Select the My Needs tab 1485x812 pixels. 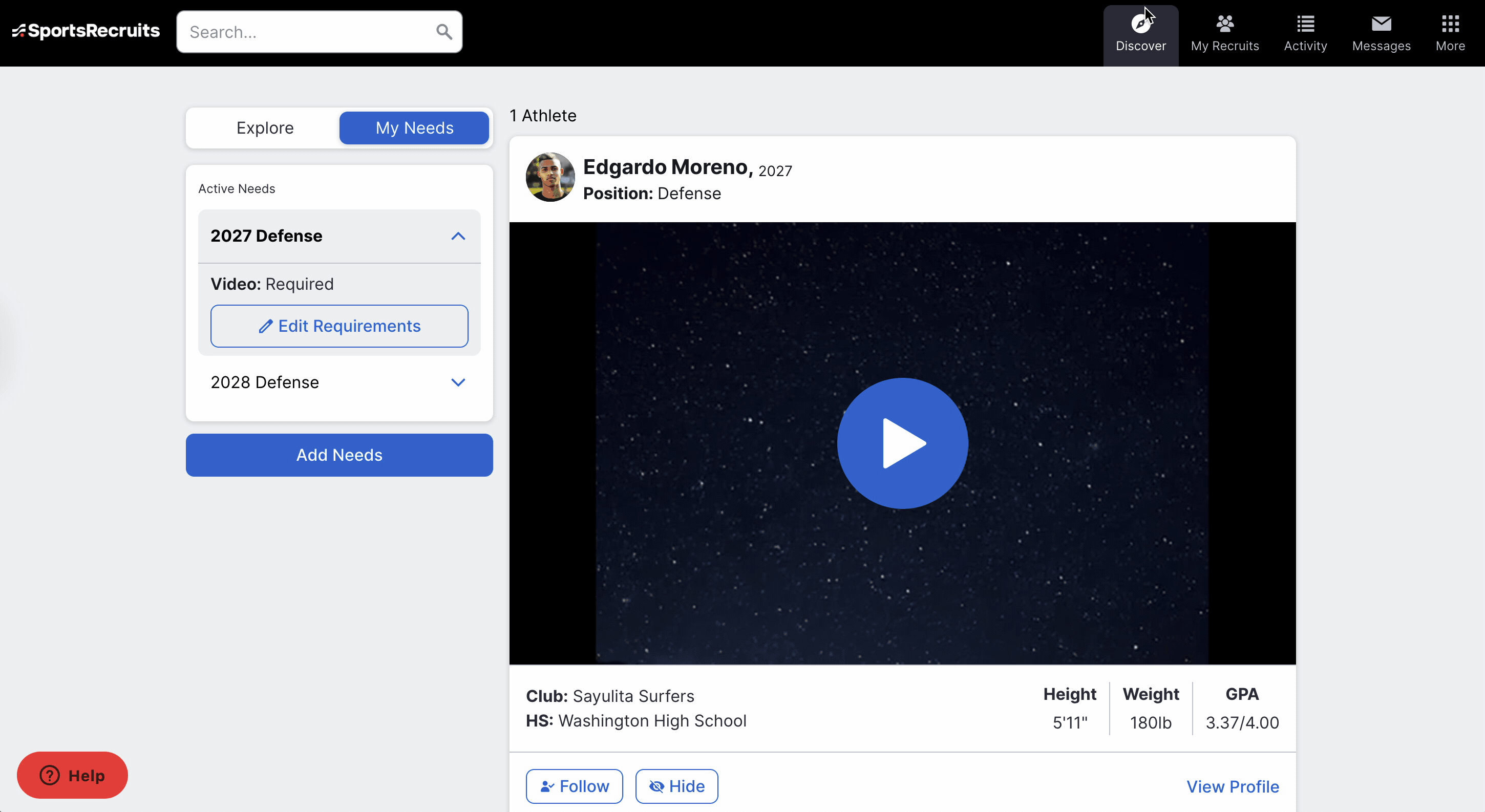click(x=414, y=128)
